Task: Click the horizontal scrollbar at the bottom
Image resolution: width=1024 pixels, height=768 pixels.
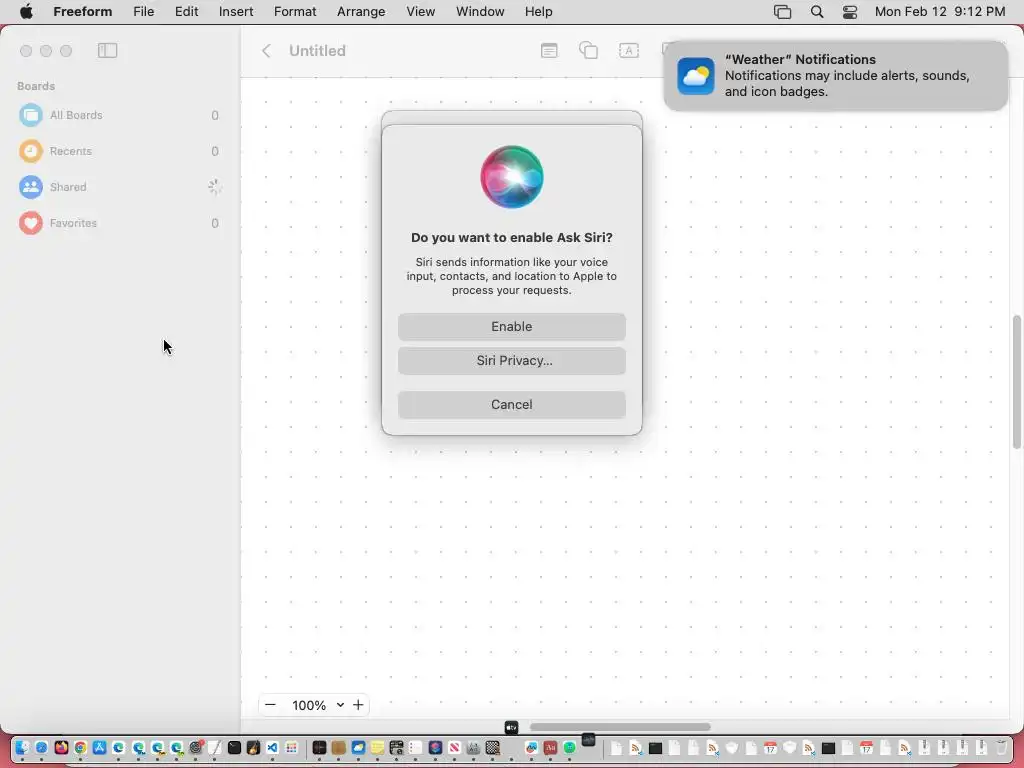Action: pos(620,727)
